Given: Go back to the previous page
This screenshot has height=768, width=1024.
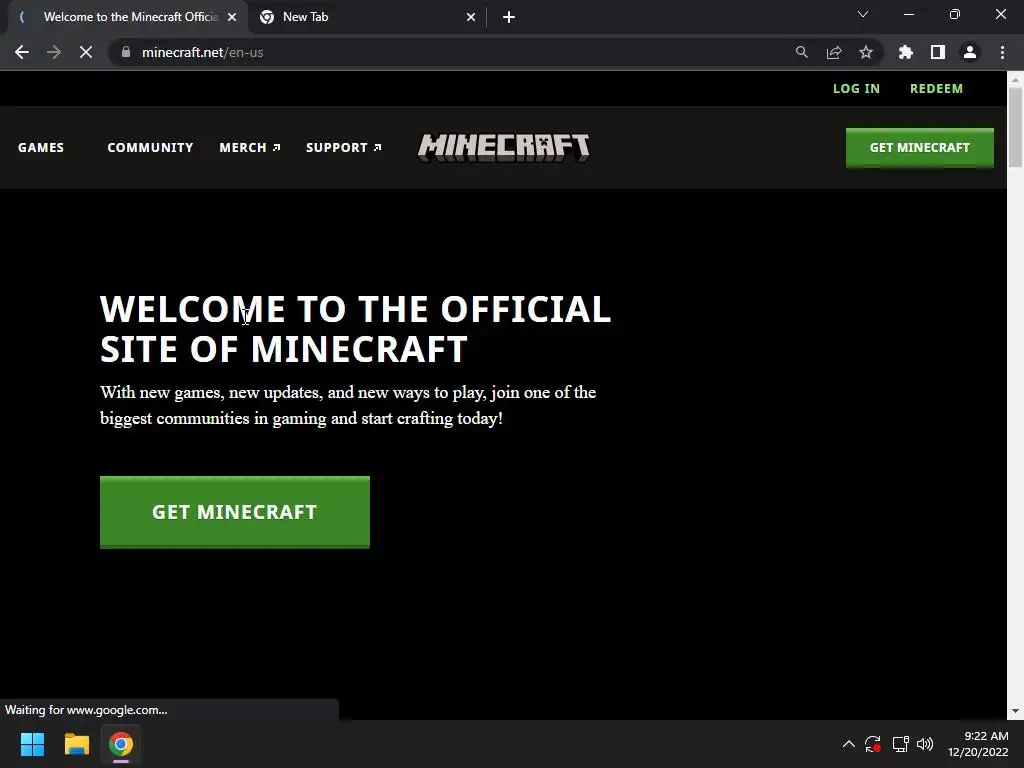Looking at the screenshot, I should click(x=22, y=52).
